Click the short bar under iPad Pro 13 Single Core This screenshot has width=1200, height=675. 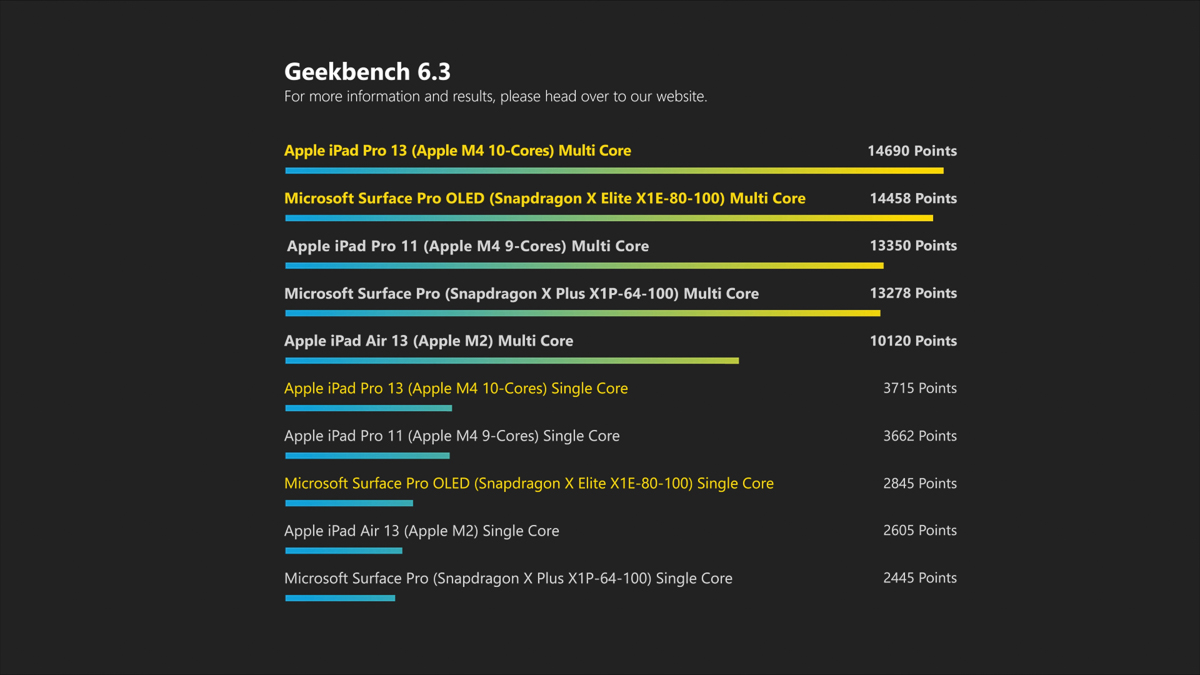point(368,408)
